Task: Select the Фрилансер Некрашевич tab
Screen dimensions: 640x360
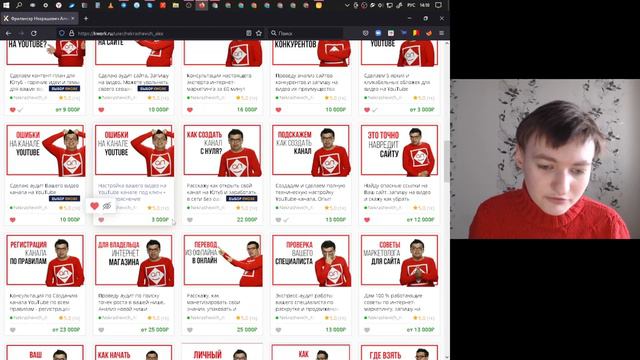Action: [39, 18]
